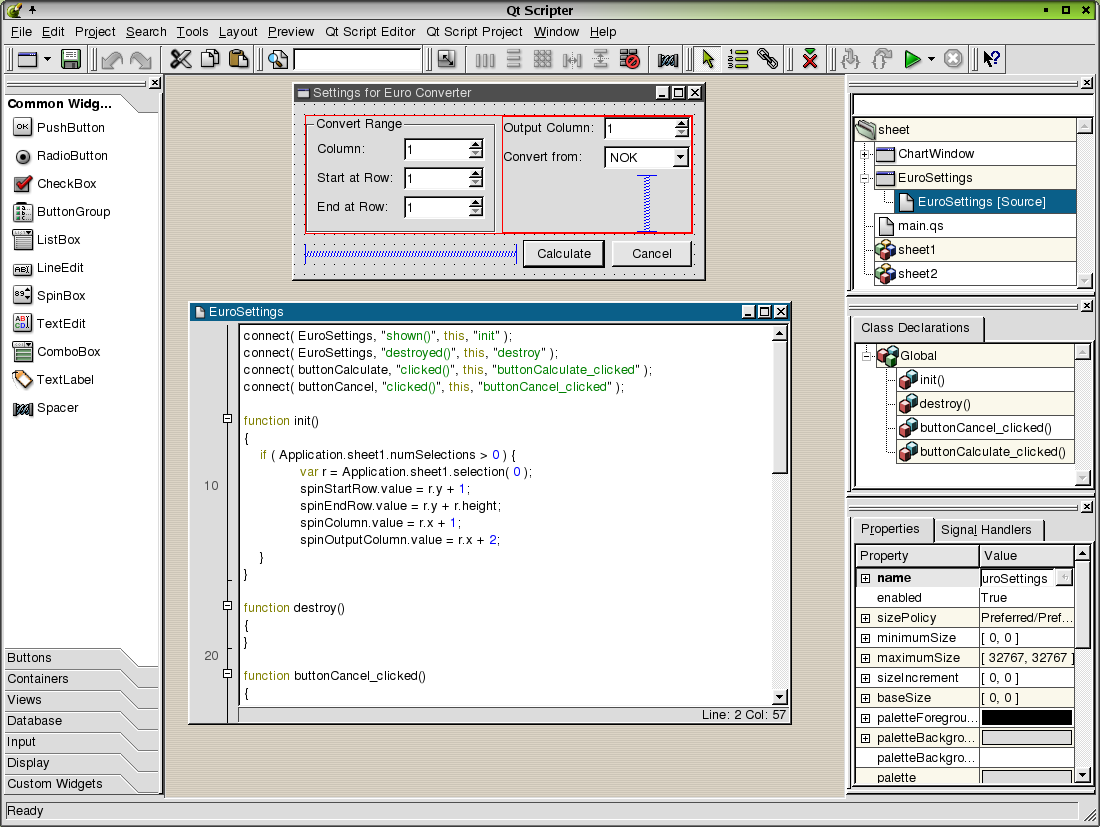Pick the TextEdit widget in toolbox

[49, 323]
